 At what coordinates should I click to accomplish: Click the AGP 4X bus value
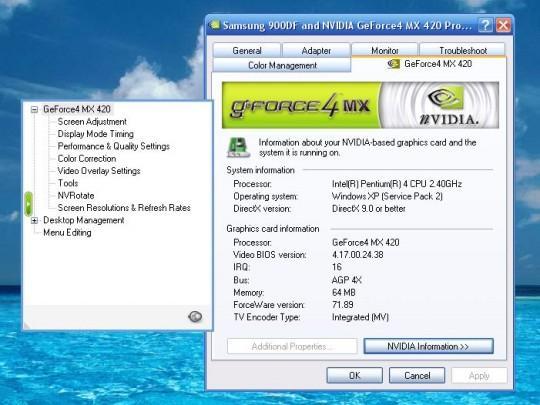[346, 280]
